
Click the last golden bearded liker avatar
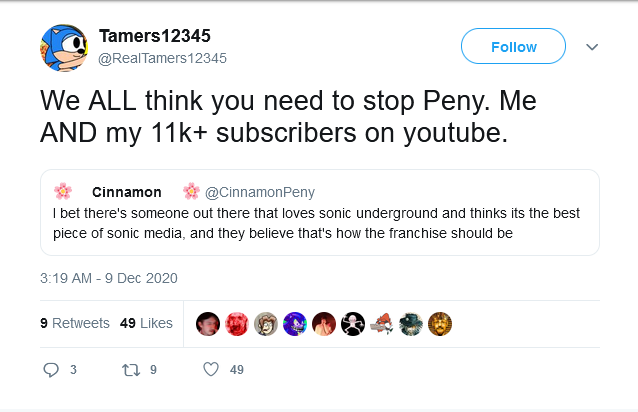(440, 323)
